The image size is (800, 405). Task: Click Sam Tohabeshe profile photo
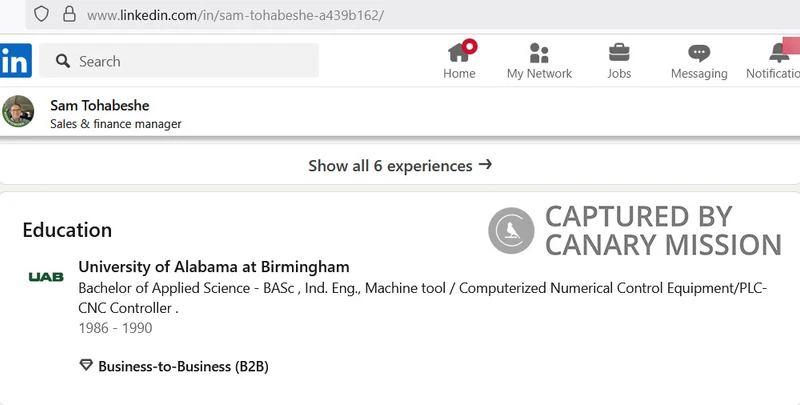[x=18, y=111]
